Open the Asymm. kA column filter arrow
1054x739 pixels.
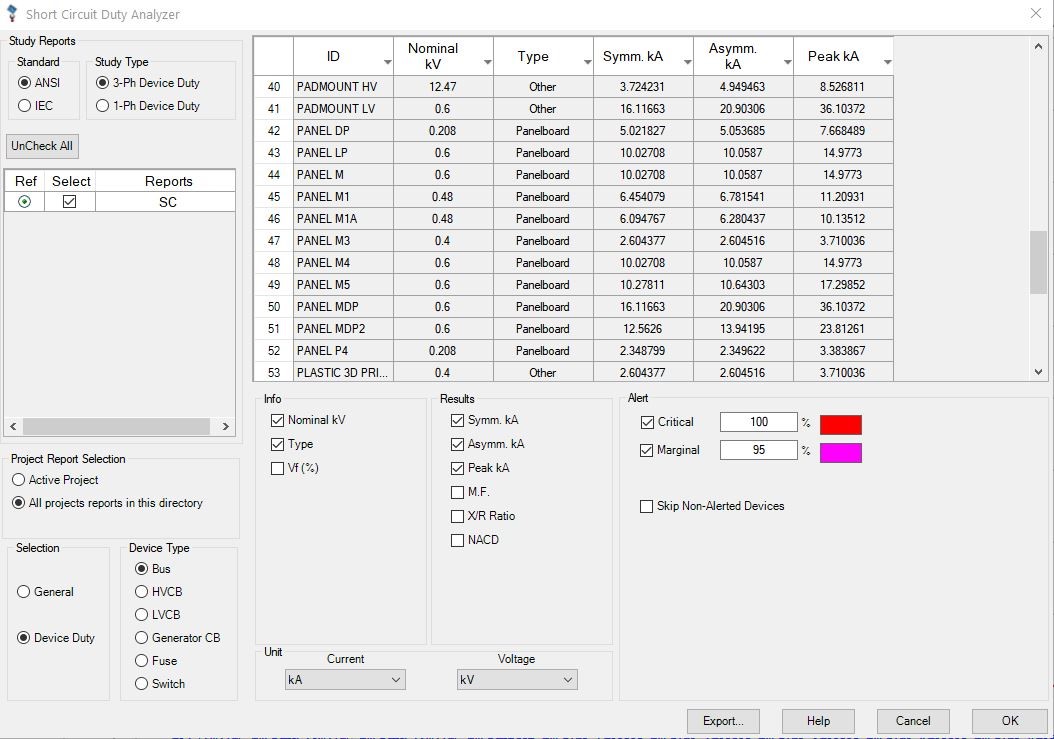click(787, 63)
